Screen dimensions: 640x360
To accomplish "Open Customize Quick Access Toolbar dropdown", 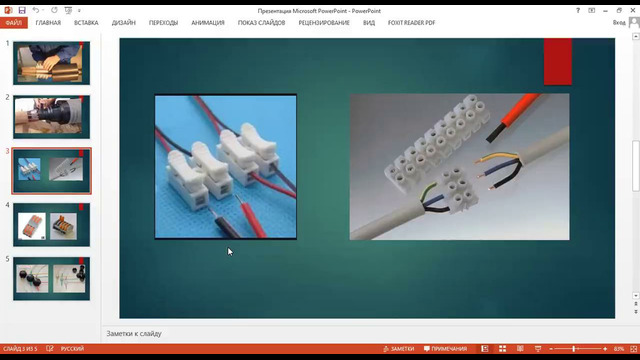I will [x=79, y=11].
